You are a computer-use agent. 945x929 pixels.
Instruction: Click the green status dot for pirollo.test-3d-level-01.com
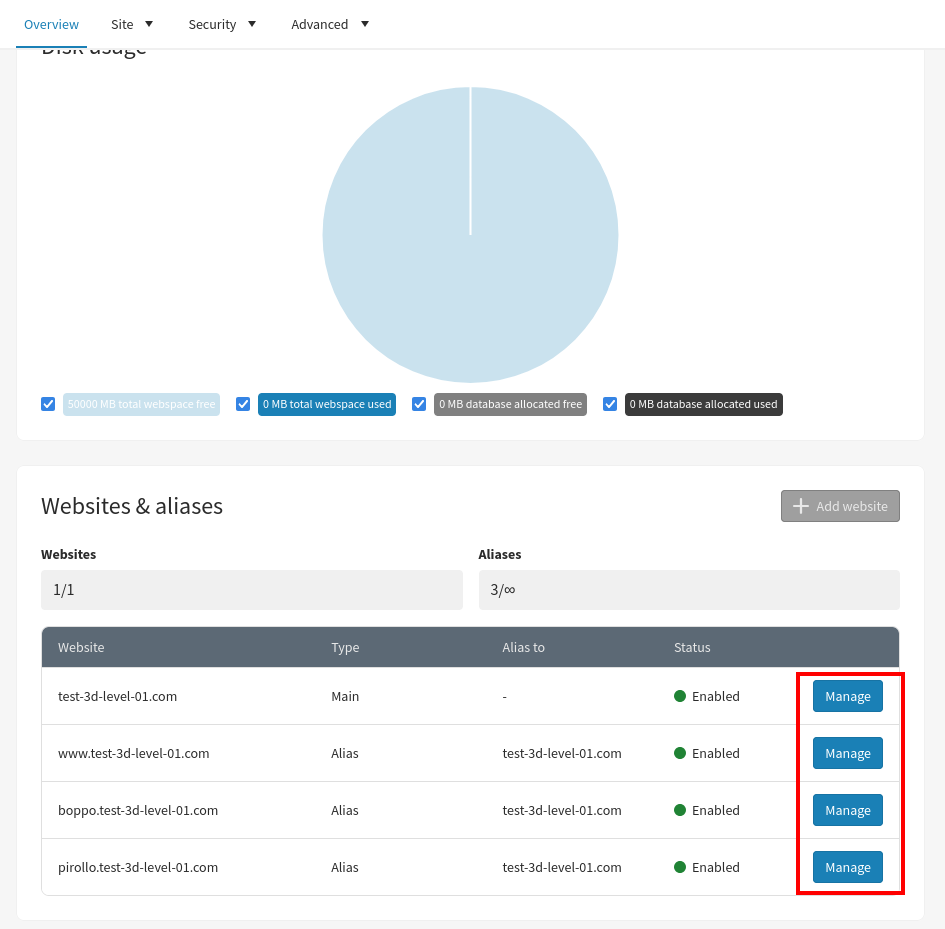(680, 867)
